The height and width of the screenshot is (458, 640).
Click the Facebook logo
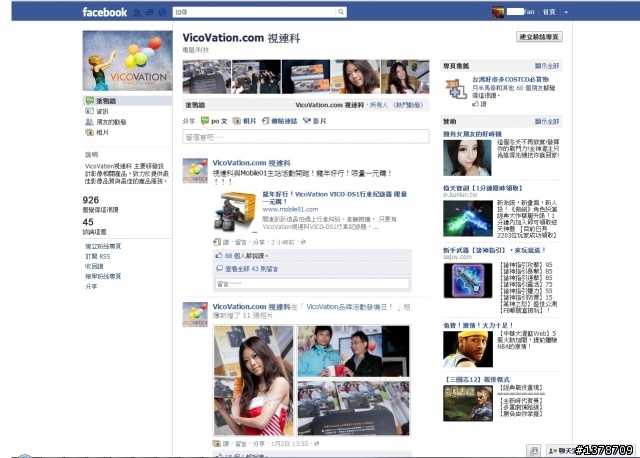(x=104, y=12)
